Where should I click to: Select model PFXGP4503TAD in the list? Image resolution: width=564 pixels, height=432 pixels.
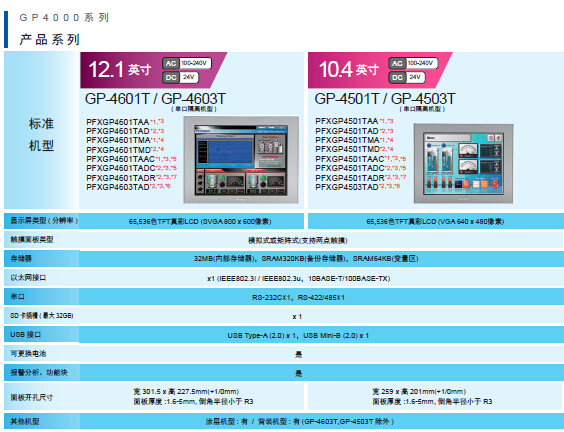[347, 187]
